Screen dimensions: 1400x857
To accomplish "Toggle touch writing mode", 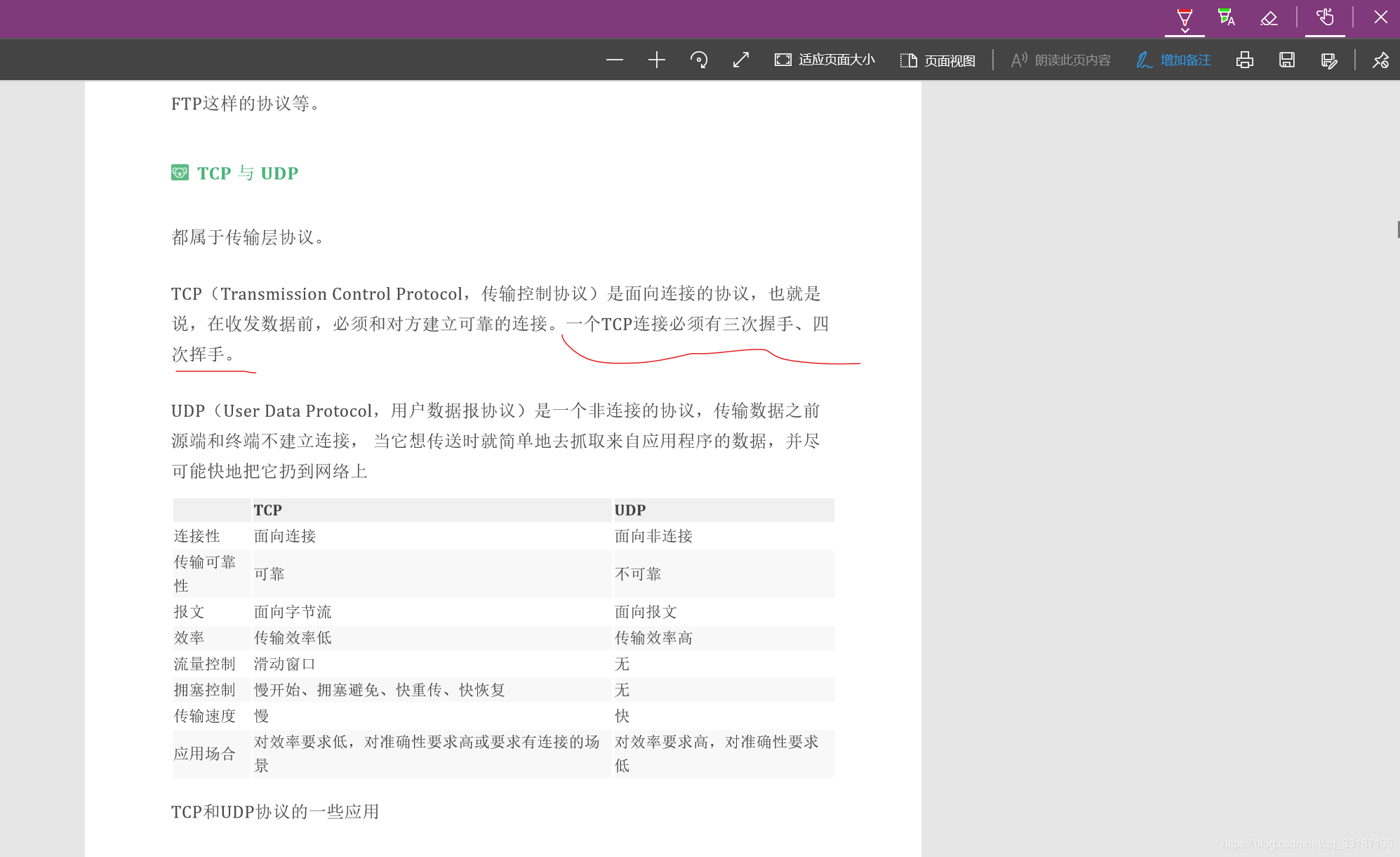I will click(x=1325, y=18).
